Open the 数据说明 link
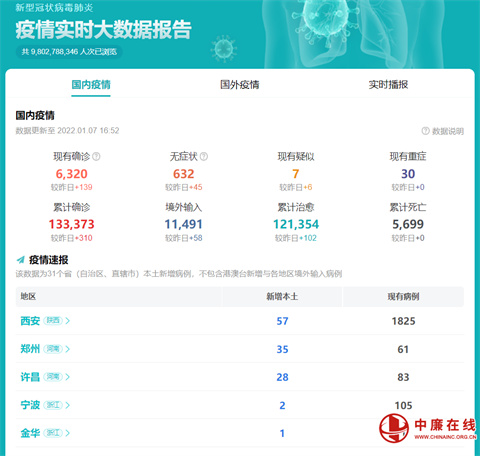 click(x=443, y=131)
